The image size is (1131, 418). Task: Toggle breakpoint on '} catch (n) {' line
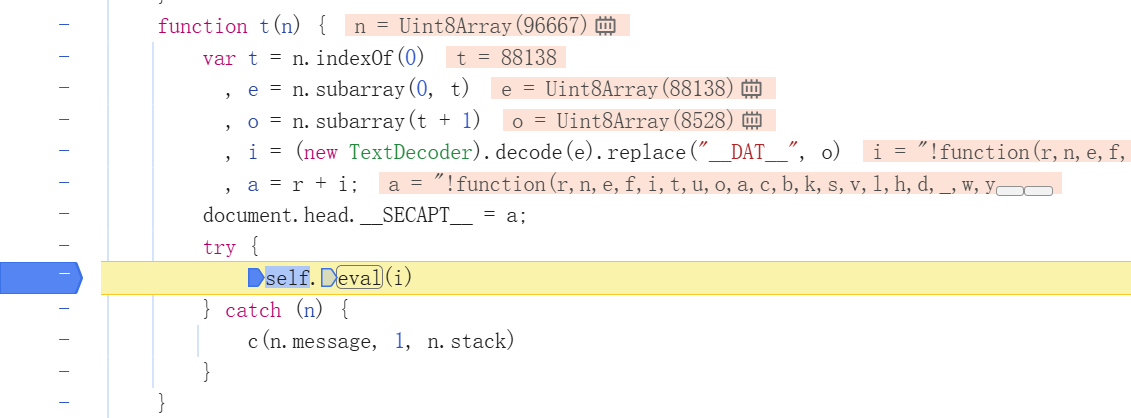(x=63, y=310)
